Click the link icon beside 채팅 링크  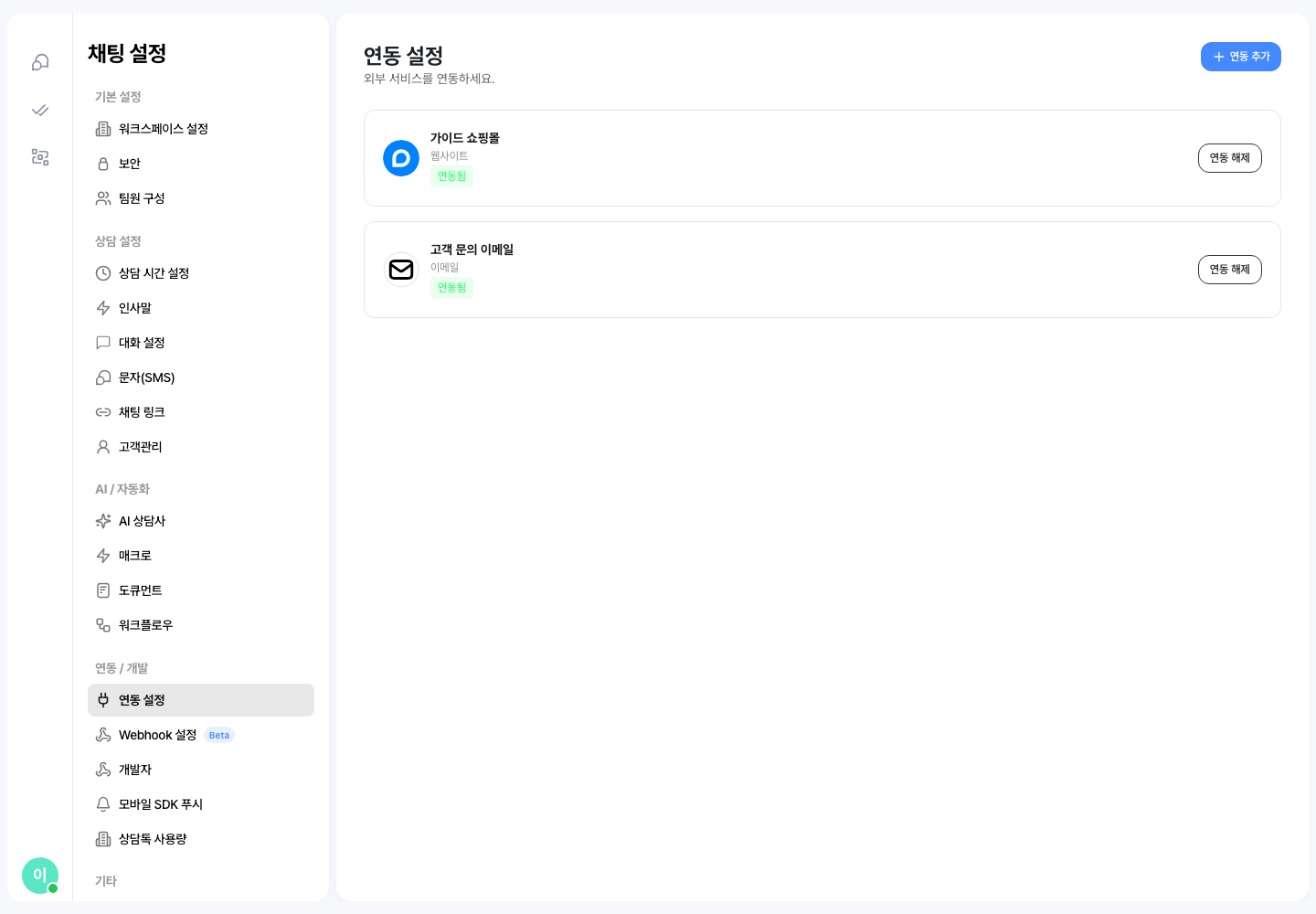[x=103, y=412]
